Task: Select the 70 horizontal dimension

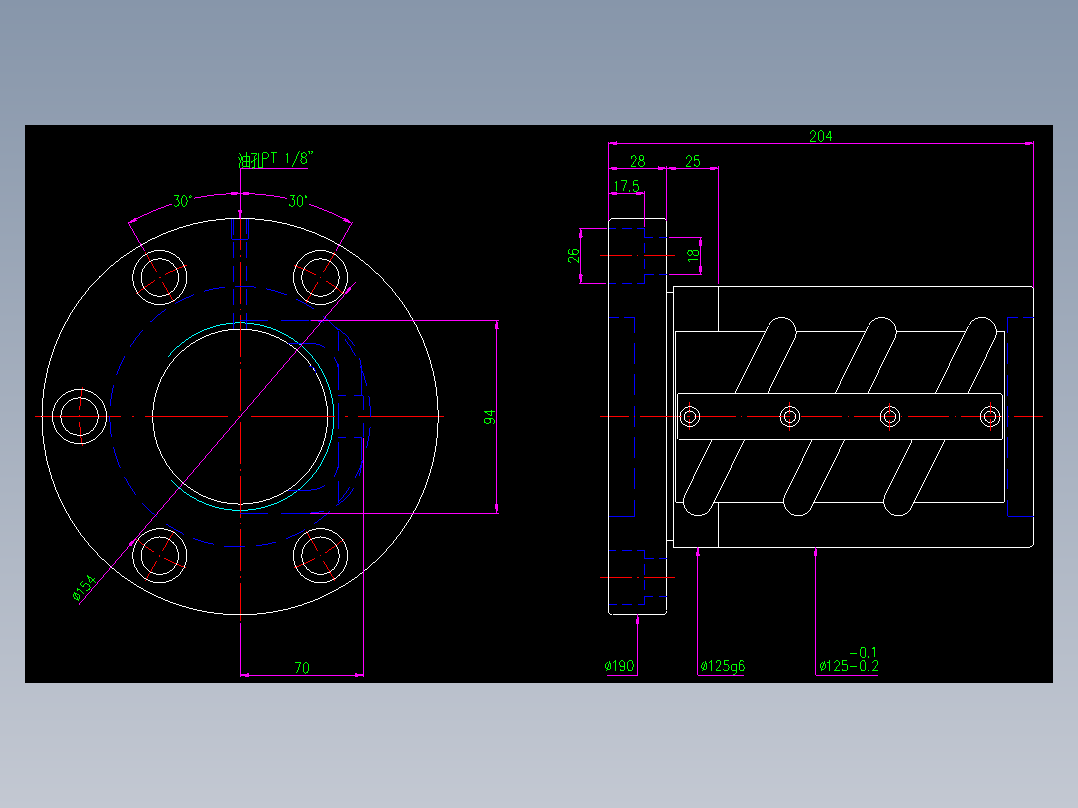Action: (x=302, y=668)
